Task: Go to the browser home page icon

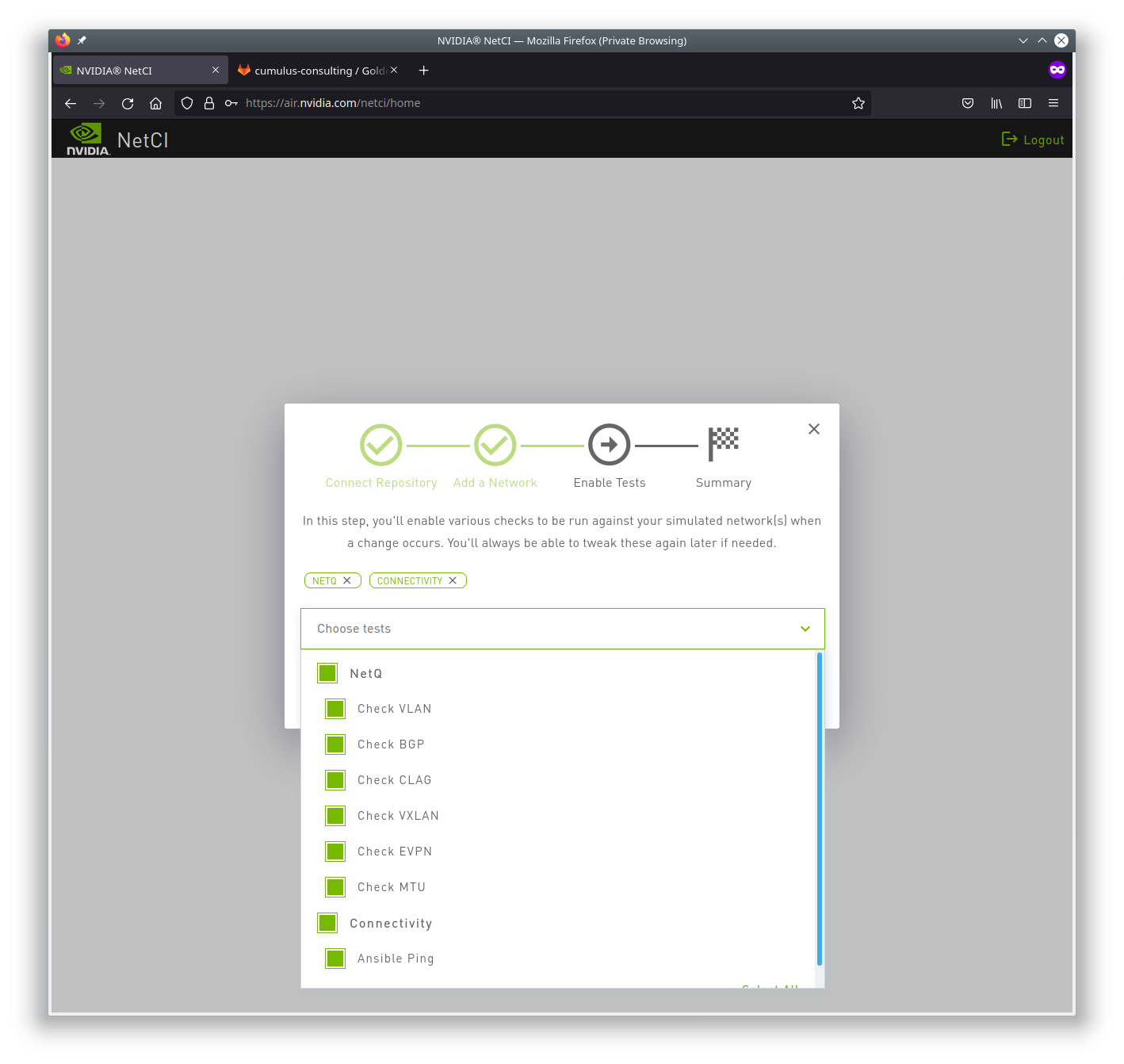Action: click(x=156, y=103)
